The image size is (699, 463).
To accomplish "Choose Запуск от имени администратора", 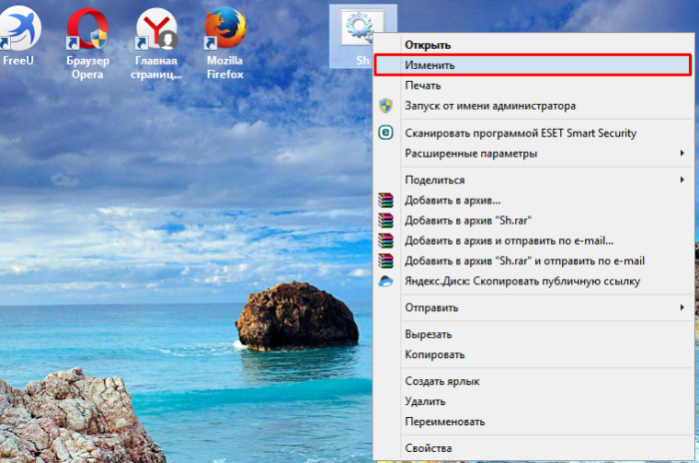I will (x=533, y=106).
